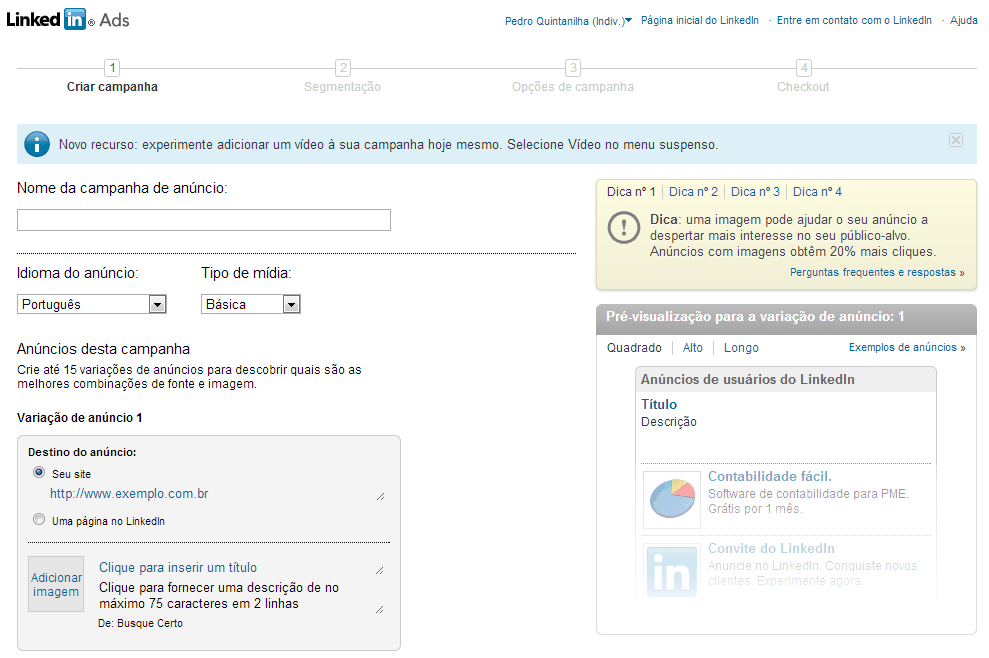The height and width of the screenshot is (658, 989).
Task: Click 'Anúncios de usuários do LinkedIn' header
Action: pyautogui.click(x=747, y=379)
